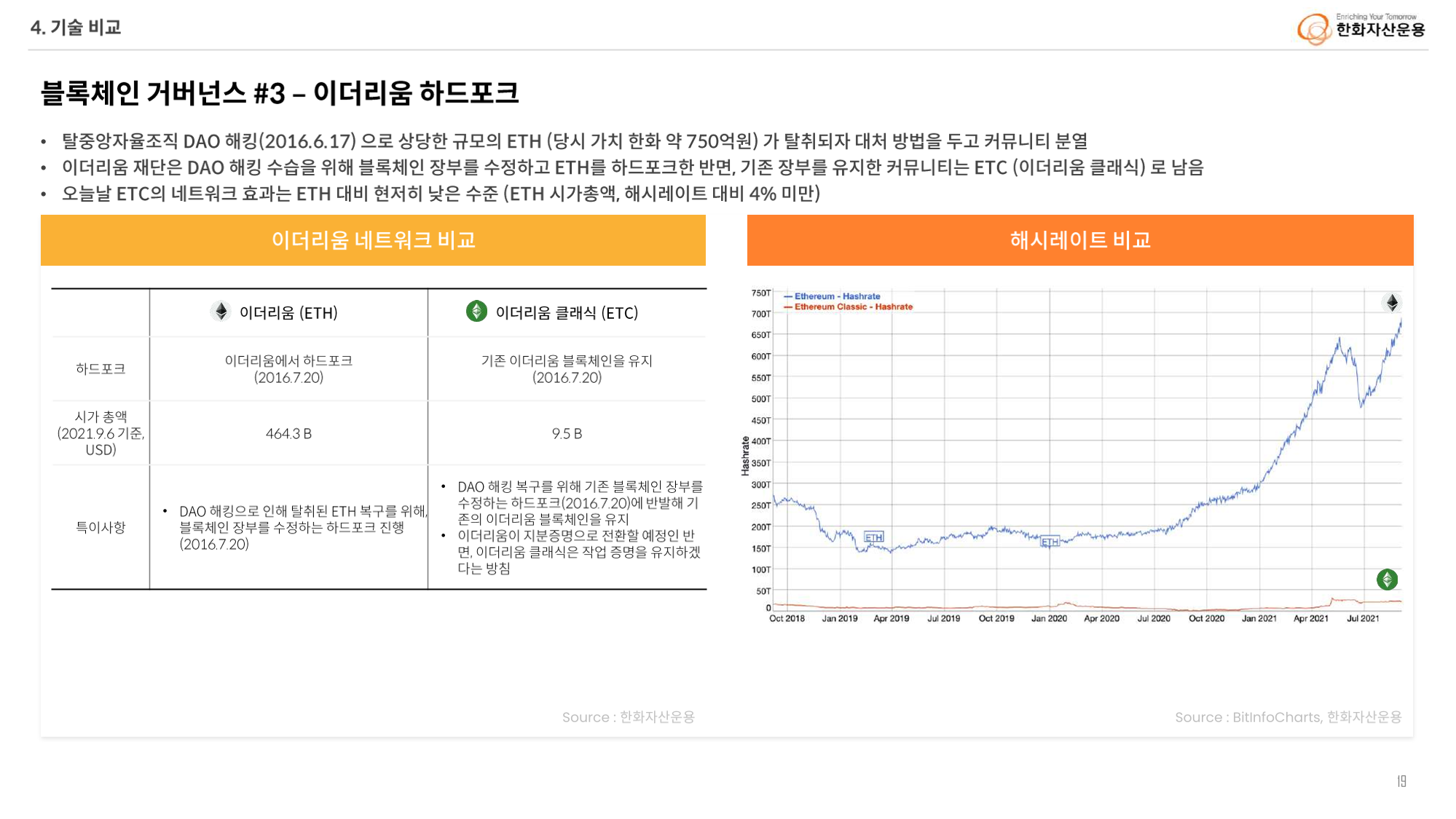
Task: Click the green Ethereum Classic icon in the table header
Action: (x=476, y=312)
